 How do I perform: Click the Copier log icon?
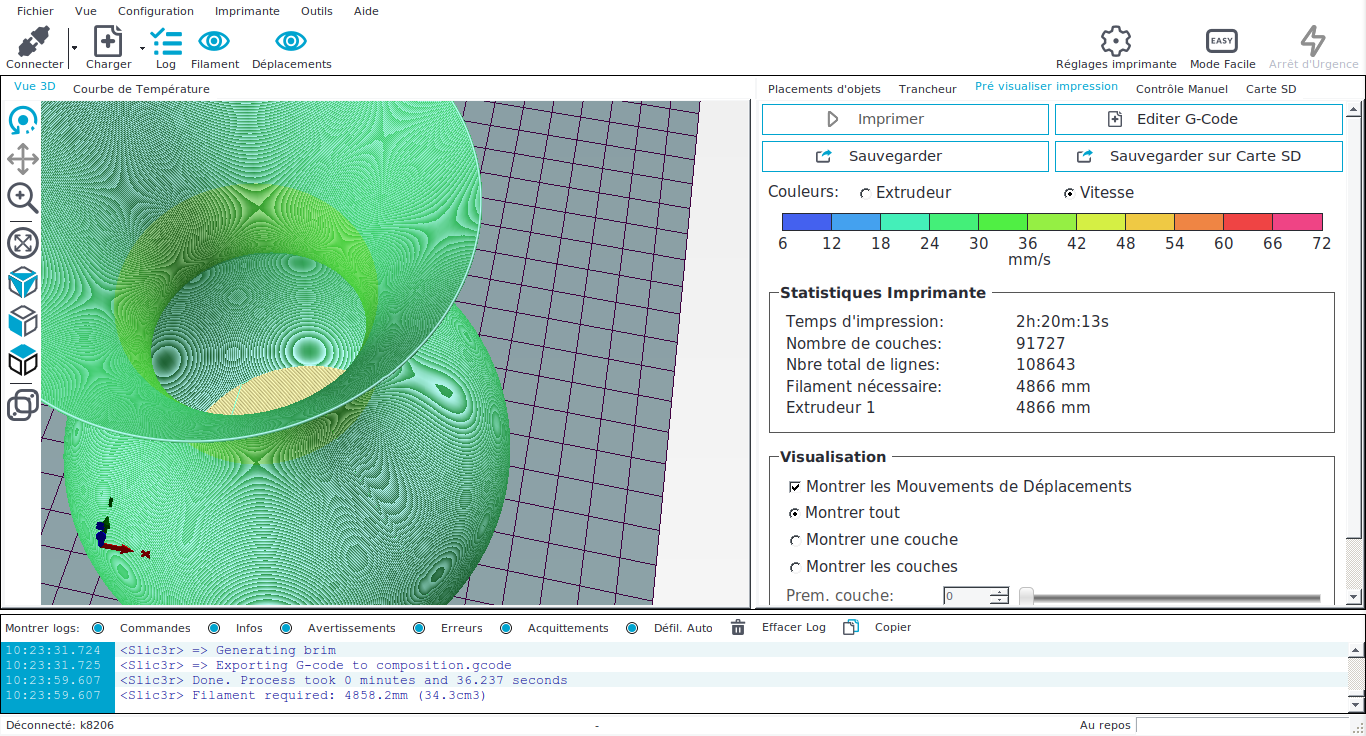(x=851, y=627)
